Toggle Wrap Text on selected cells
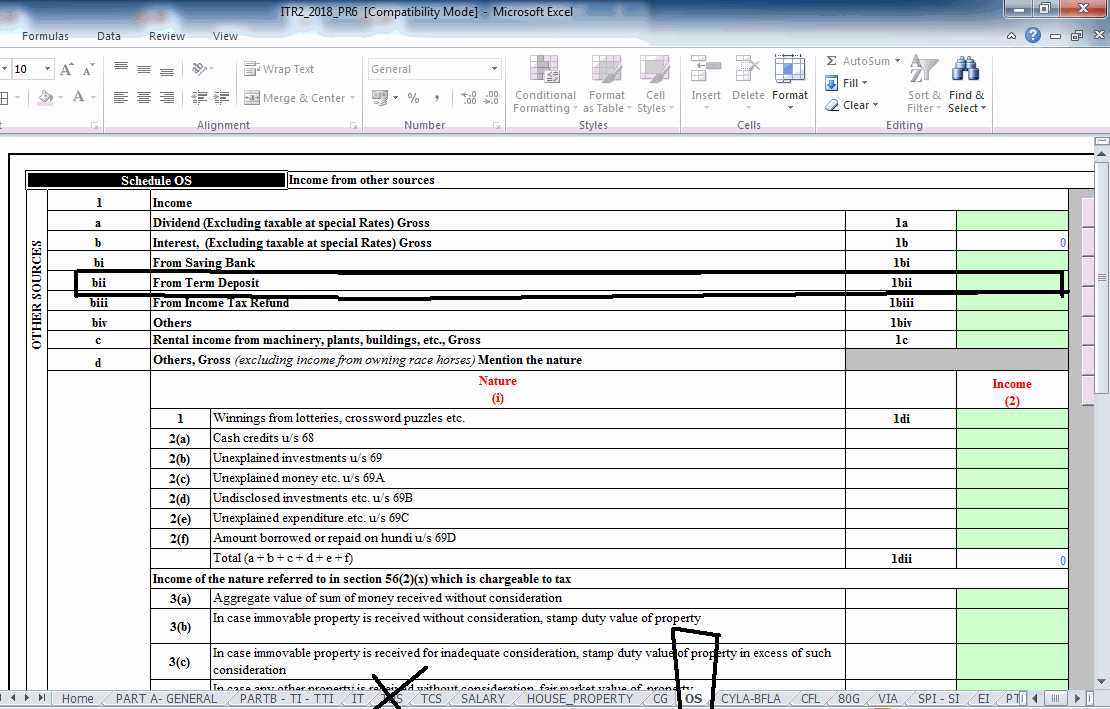 pos(287,68)
